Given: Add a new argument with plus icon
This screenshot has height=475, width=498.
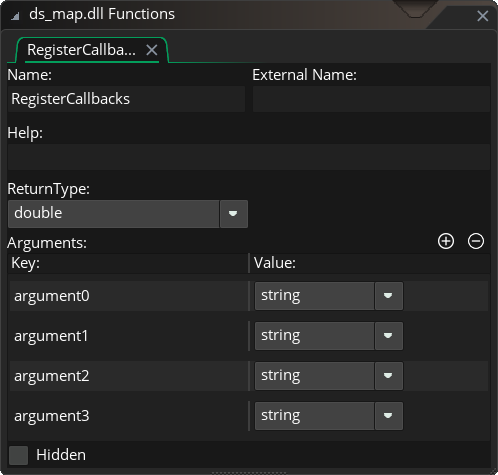Looking at the screenshot, I should click(x=446, y=241).
